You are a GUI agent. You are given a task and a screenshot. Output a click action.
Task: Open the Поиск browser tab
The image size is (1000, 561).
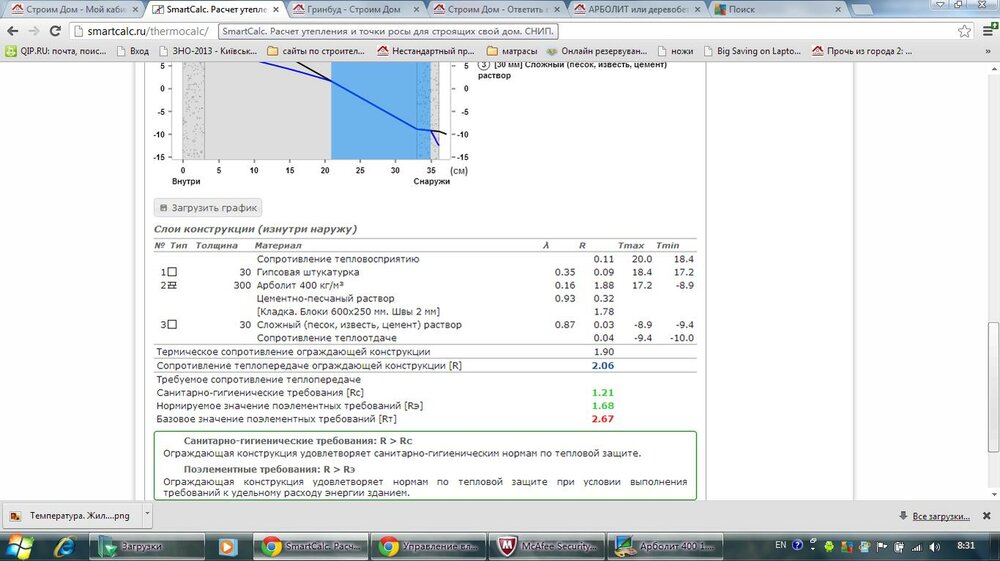pyautogui.click(x=760, y=9)
